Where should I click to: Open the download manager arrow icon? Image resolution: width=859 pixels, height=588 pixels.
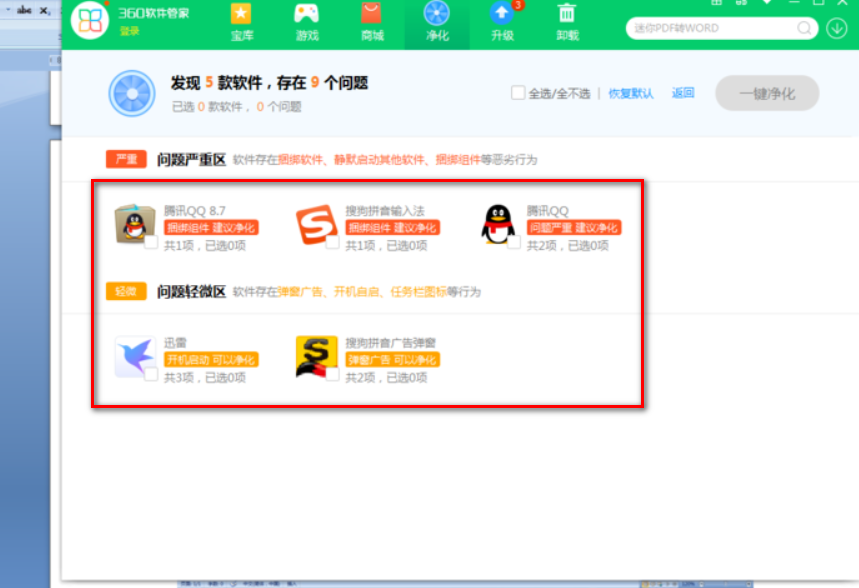(837, 28)
